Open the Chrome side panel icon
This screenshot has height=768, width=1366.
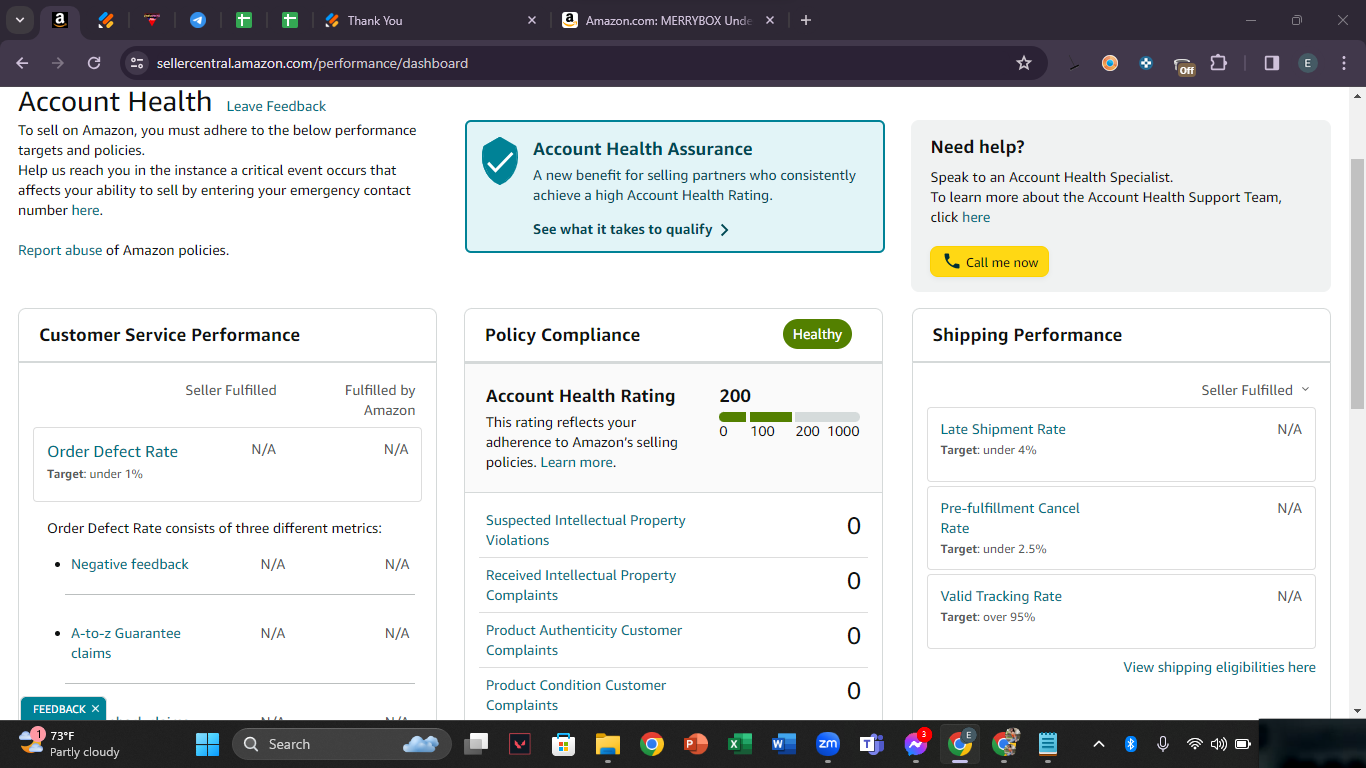pos(1272,63)
